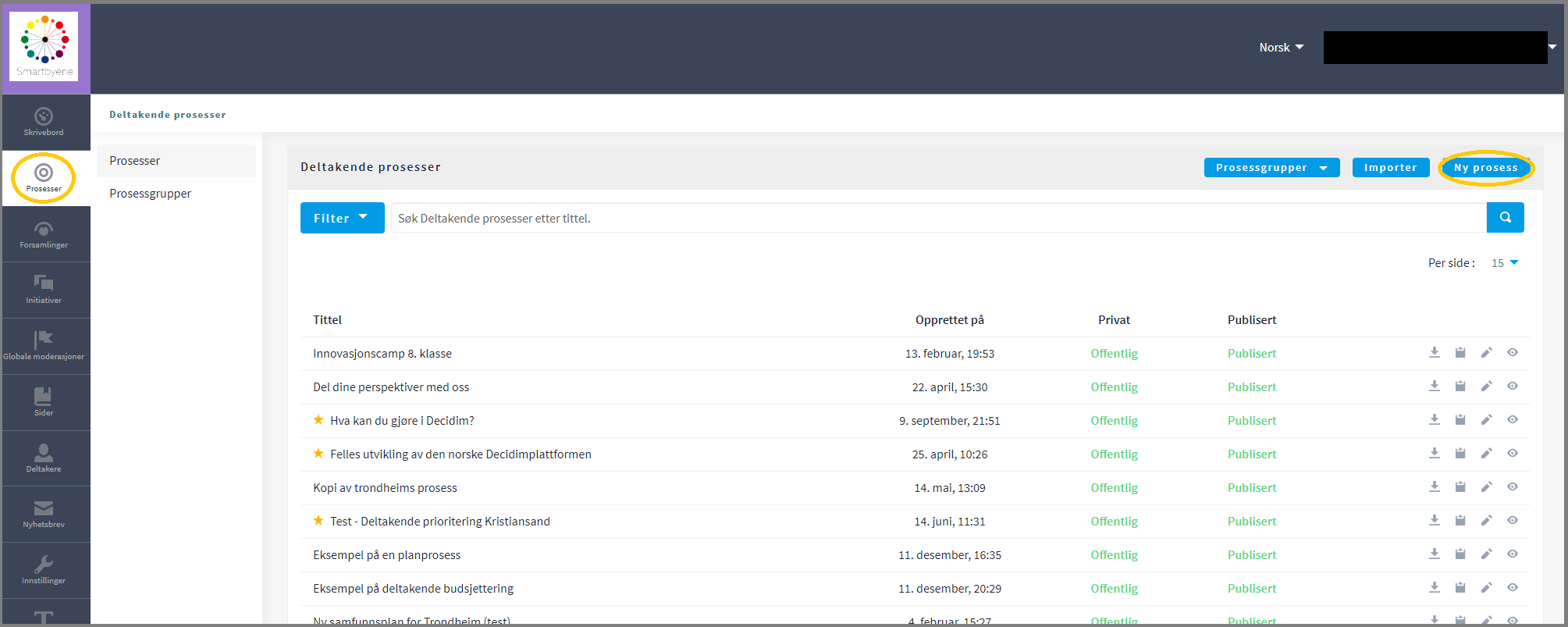Open Deltakere participants icon

coord(44,453)
